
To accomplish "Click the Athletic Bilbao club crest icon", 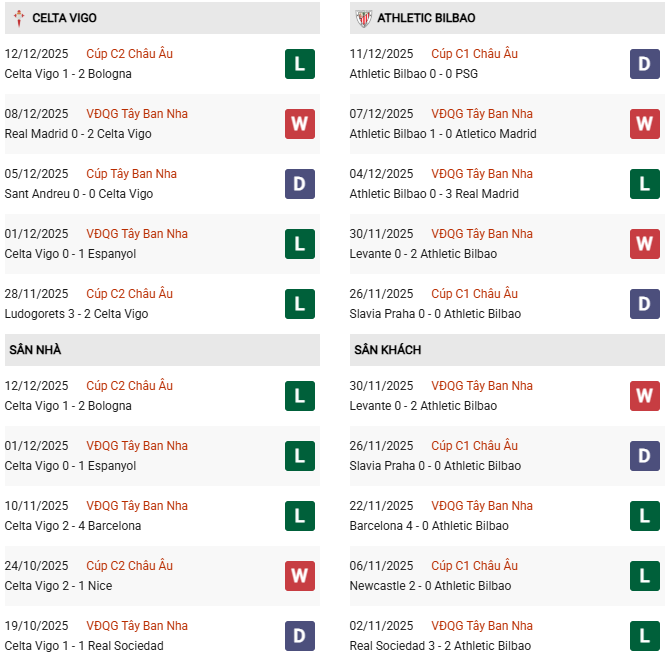I will click(x=362, y=18).
